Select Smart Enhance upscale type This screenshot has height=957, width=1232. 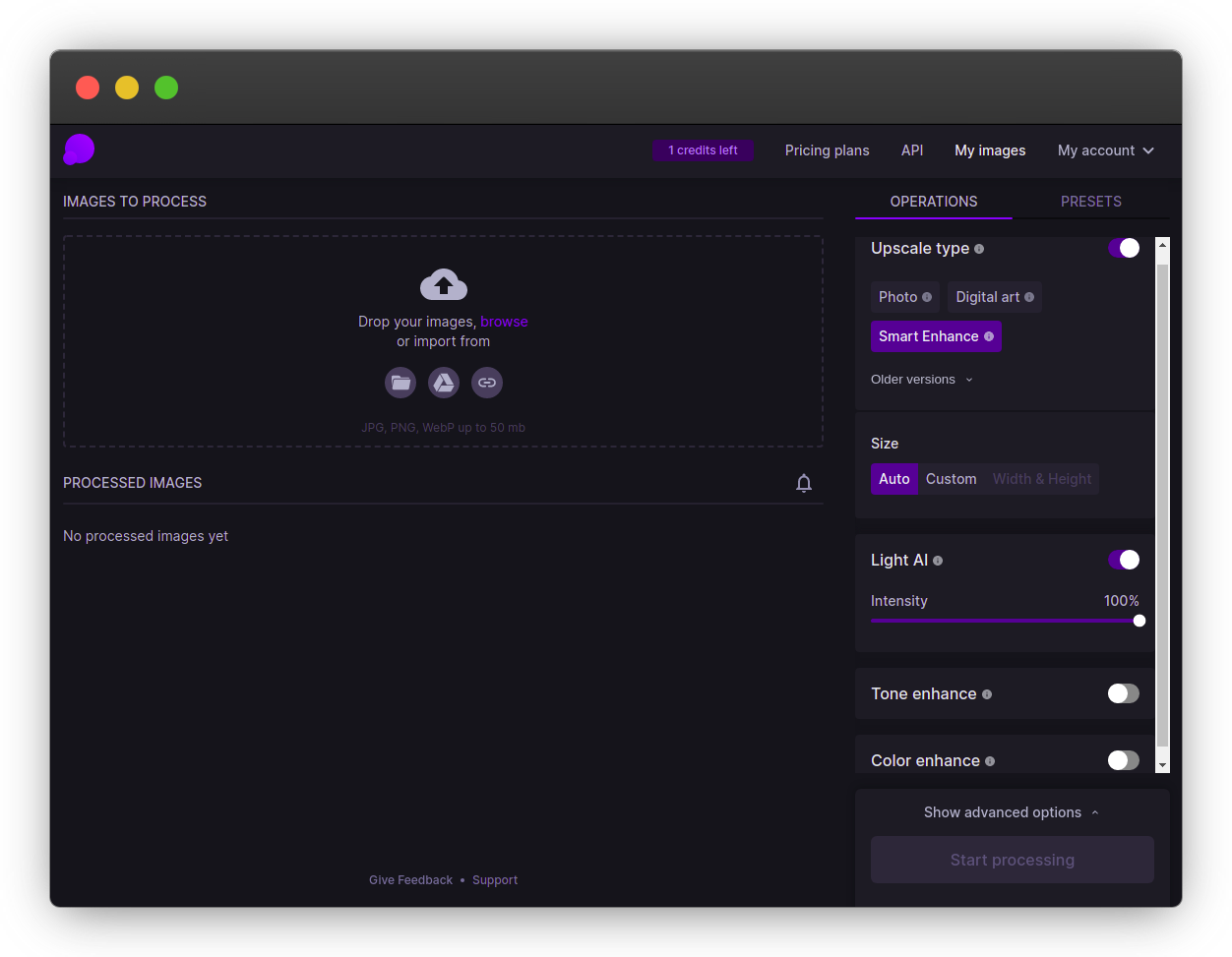936,336
